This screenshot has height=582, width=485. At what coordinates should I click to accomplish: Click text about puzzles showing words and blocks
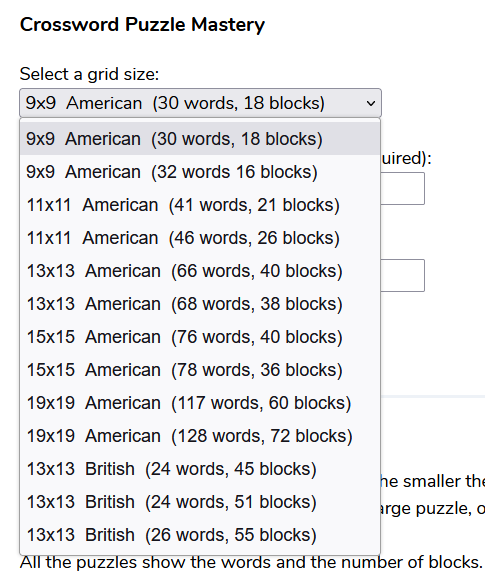tap(251, 563)
